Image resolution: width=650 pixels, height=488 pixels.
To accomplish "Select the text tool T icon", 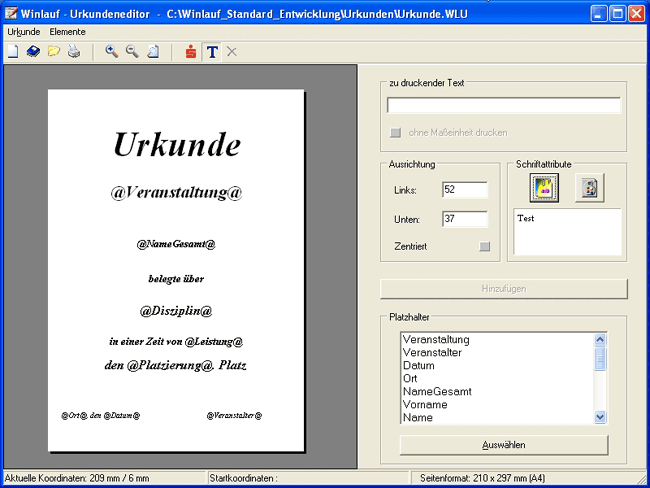I will [212, 51].
